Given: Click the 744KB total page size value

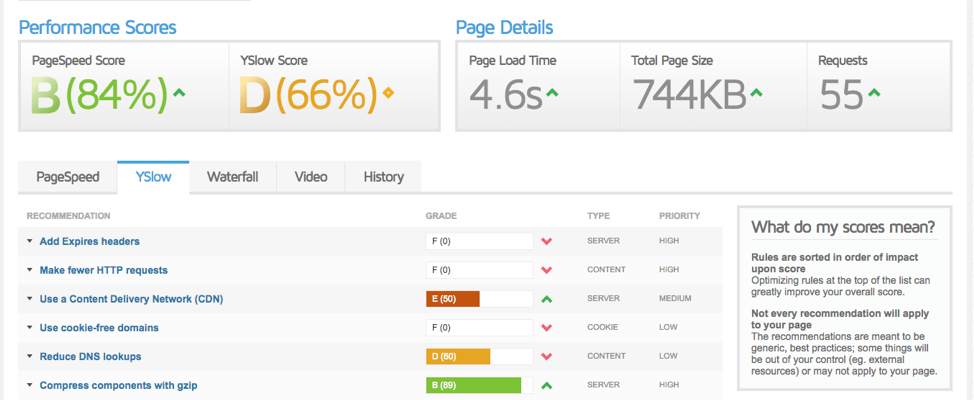Looking at the screenshot, I should click(x=689, y=94).
